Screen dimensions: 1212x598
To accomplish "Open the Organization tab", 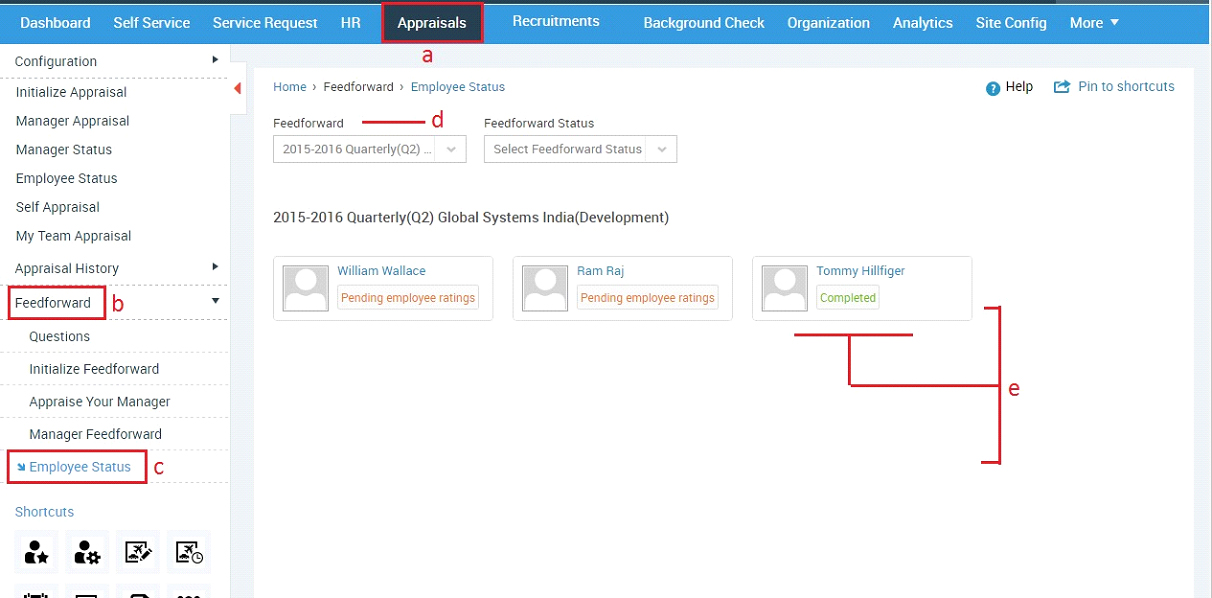I will pyautogui.click(x=828, y=22).
